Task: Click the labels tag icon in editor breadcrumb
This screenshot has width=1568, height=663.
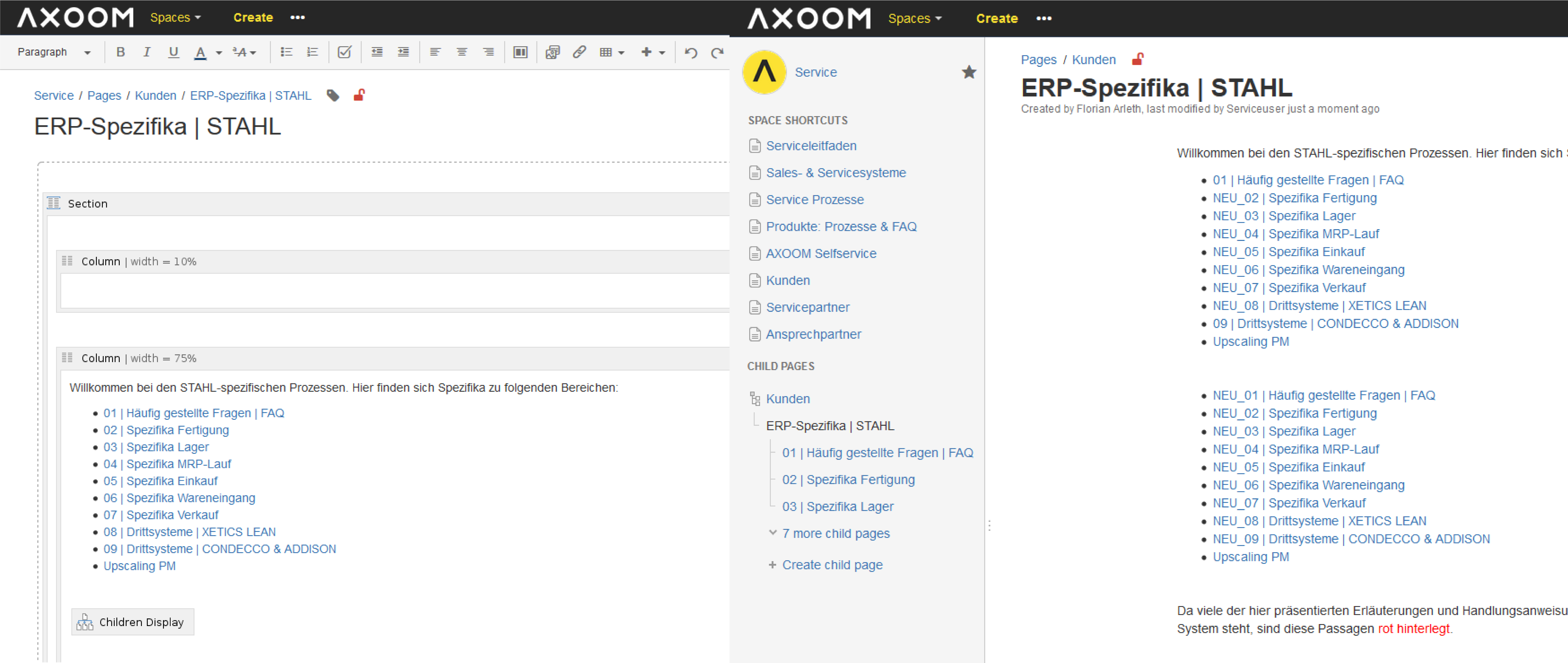Action: [x=333, y=95]
